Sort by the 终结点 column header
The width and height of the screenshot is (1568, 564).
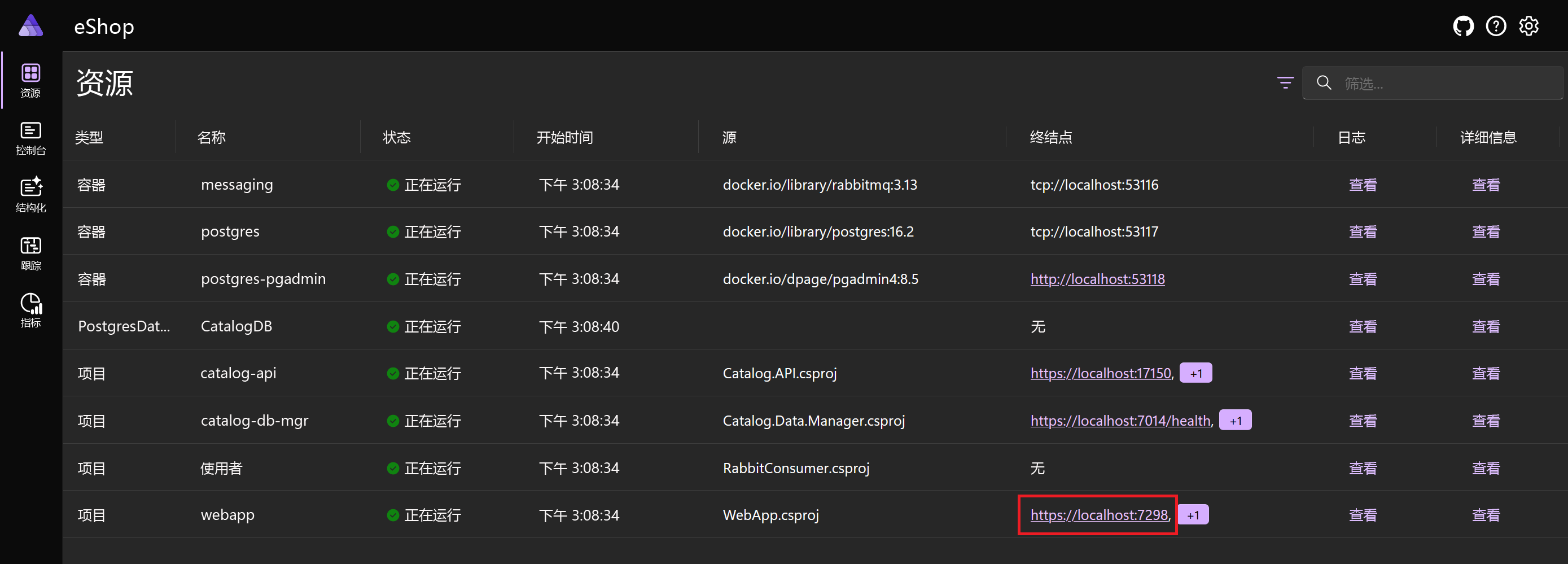coord(1050,138)
